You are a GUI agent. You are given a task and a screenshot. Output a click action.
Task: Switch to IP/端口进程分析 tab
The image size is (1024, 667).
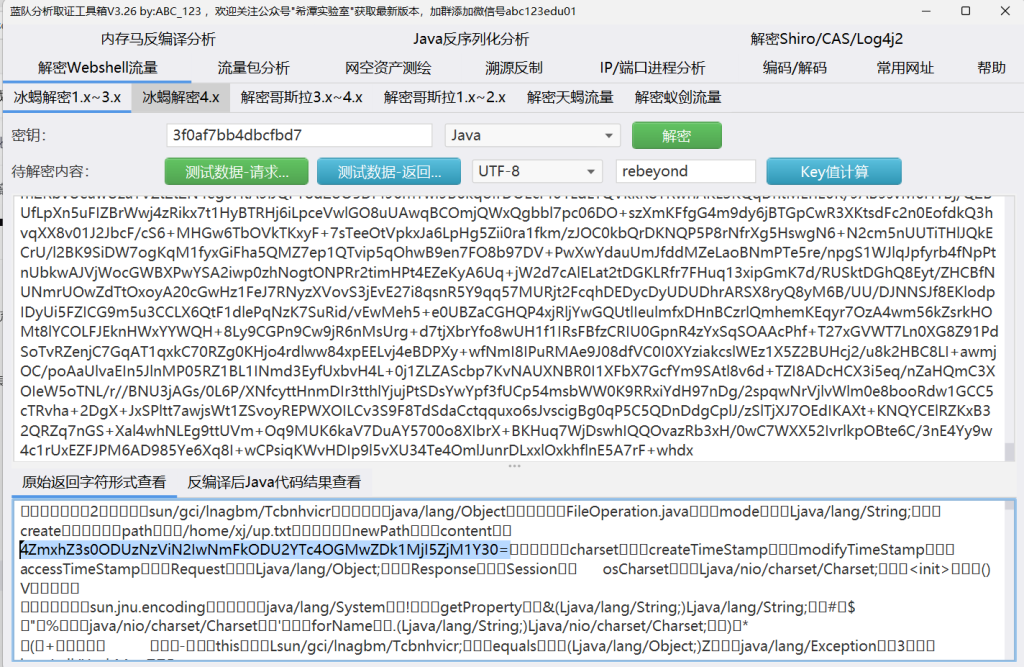click(652, 68)
